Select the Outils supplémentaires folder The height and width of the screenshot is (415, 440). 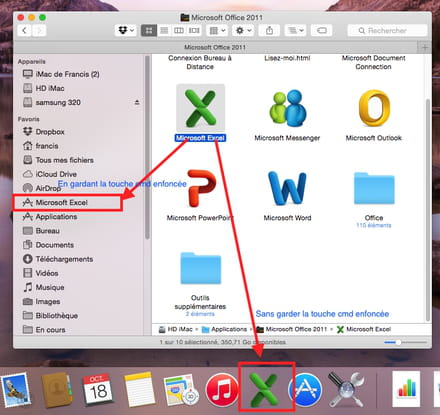click(x=200, y=268)
